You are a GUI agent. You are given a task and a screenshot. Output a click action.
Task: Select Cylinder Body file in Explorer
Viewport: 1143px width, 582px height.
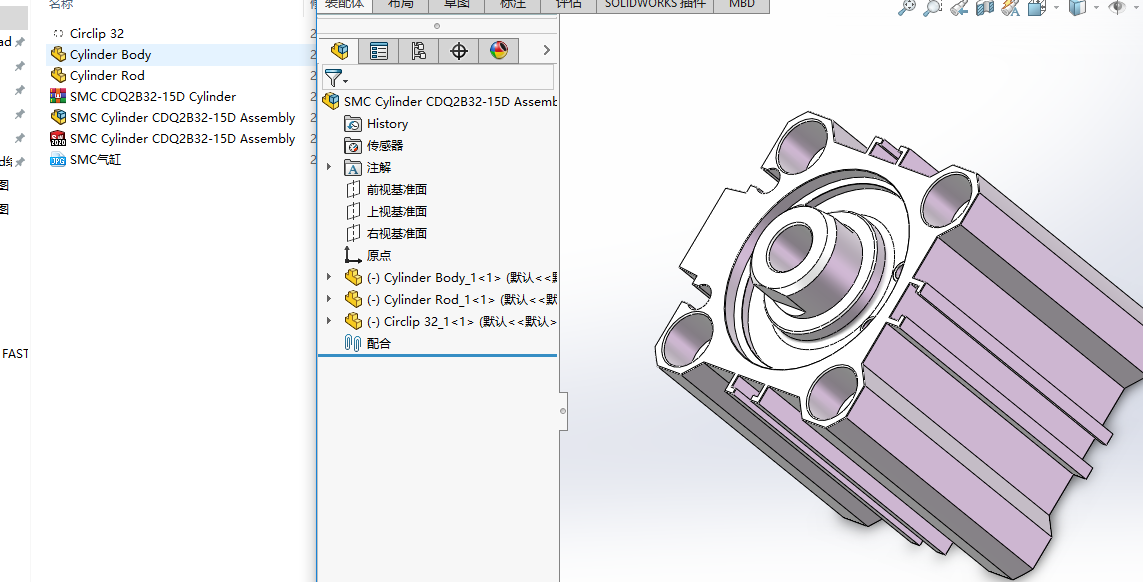110,54
